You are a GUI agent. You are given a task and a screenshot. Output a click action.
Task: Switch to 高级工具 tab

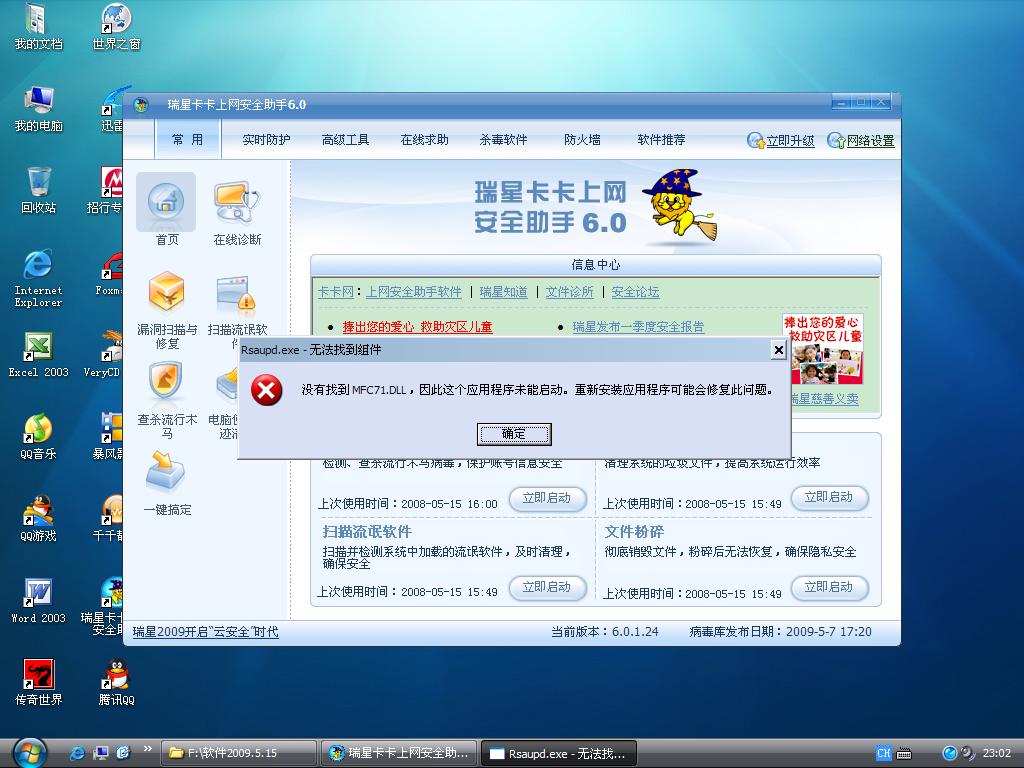(345, 140)
